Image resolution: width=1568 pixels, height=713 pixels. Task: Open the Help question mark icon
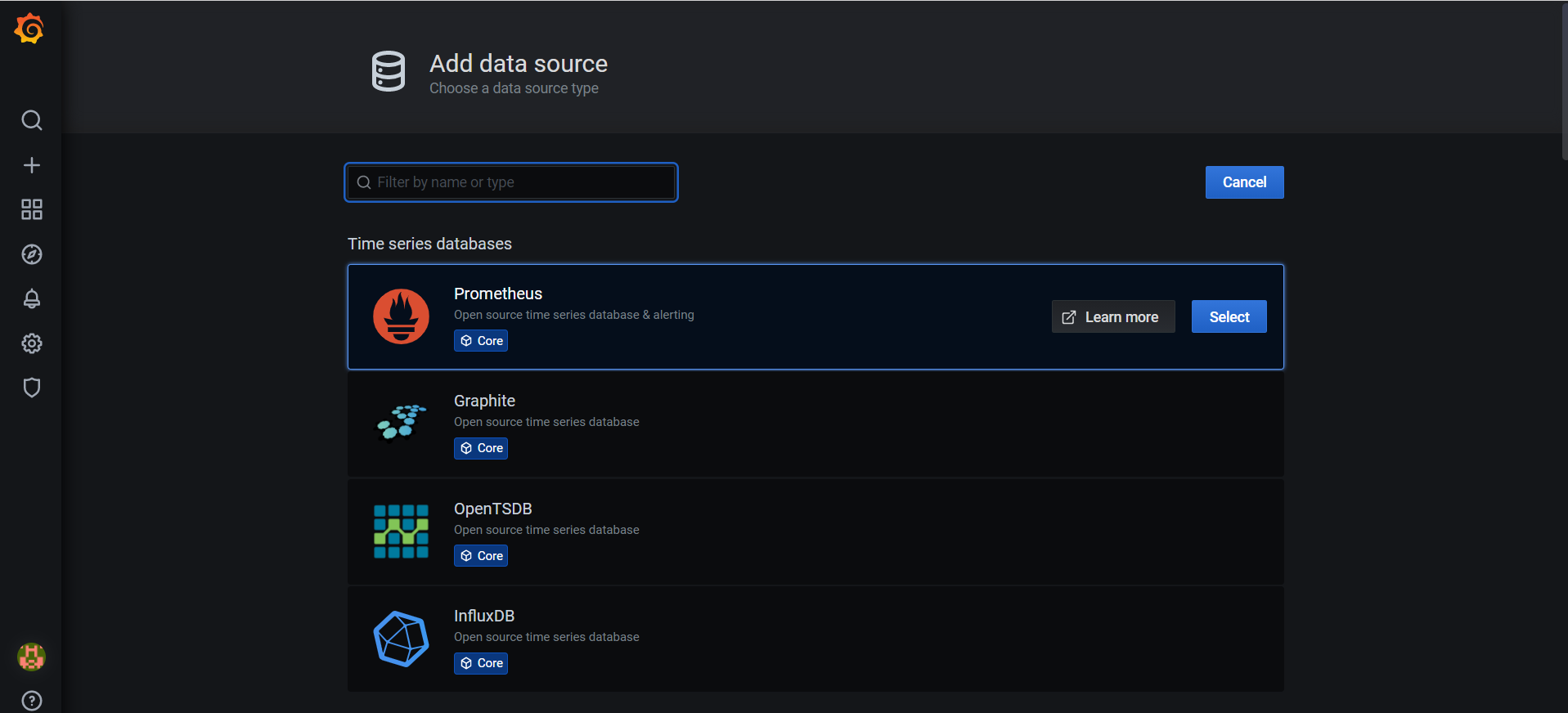pyautogui.click(x=31, y=701)
